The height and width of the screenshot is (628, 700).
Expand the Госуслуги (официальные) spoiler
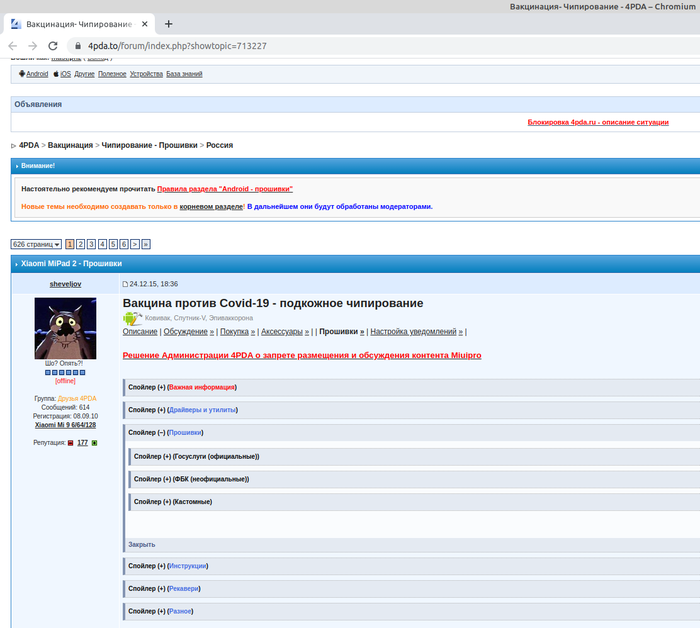(196, 456)
